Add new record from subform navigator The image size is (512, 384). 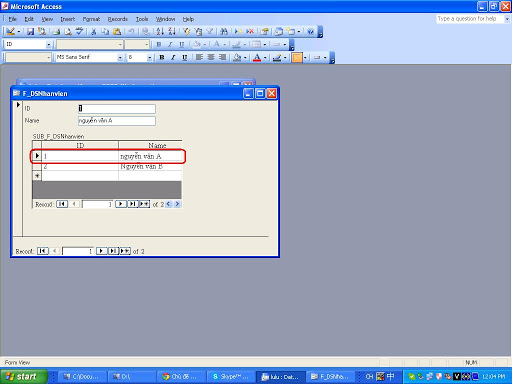(144, 204)
